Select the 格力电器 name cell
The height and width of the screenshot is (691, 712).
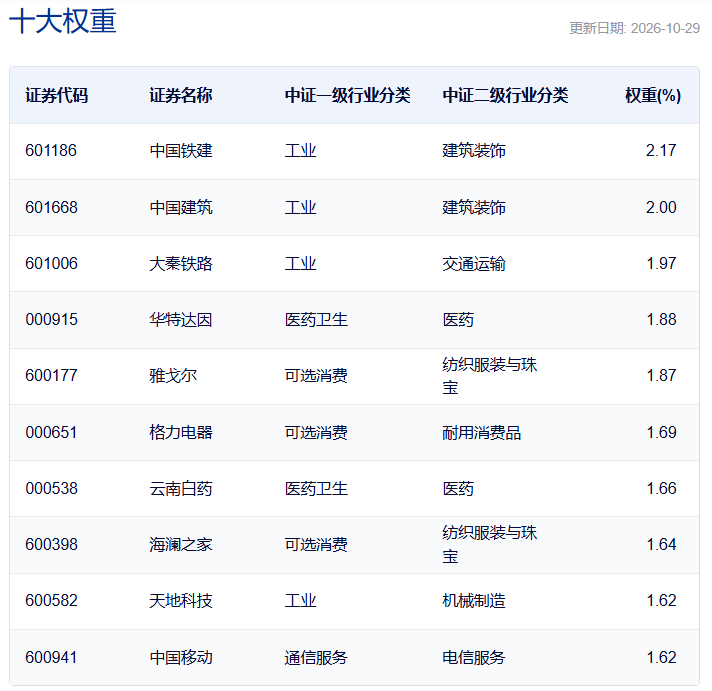pos(181,432)
